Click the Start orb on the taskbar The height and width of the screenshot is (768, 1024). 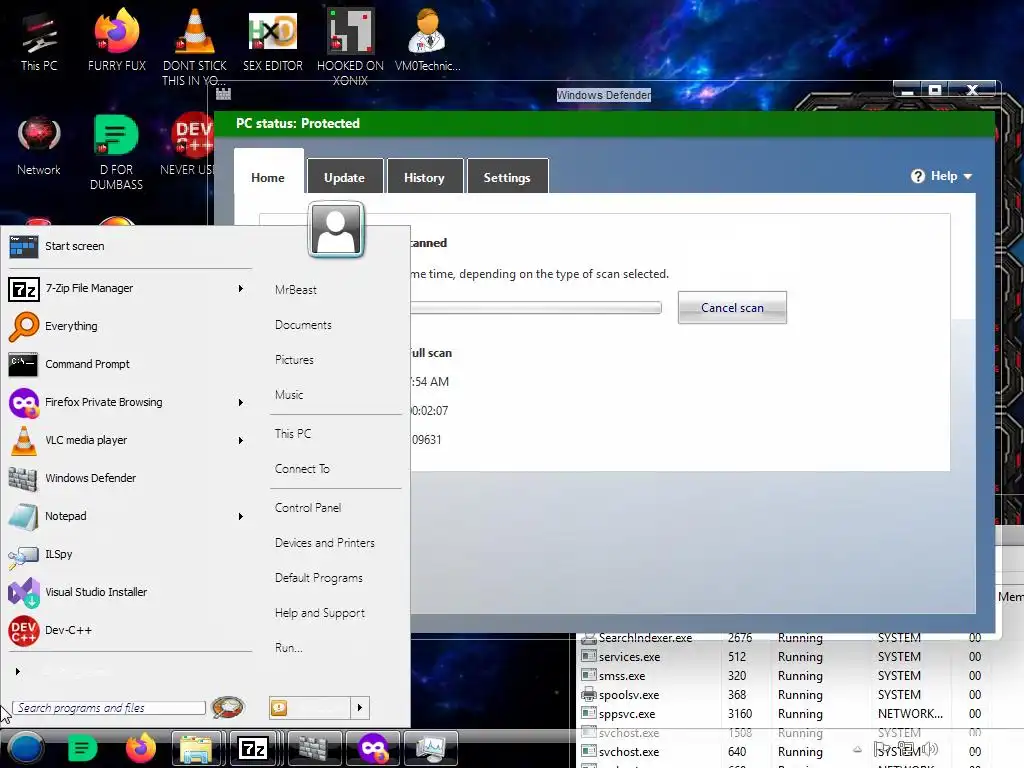[x=26, y=748]
